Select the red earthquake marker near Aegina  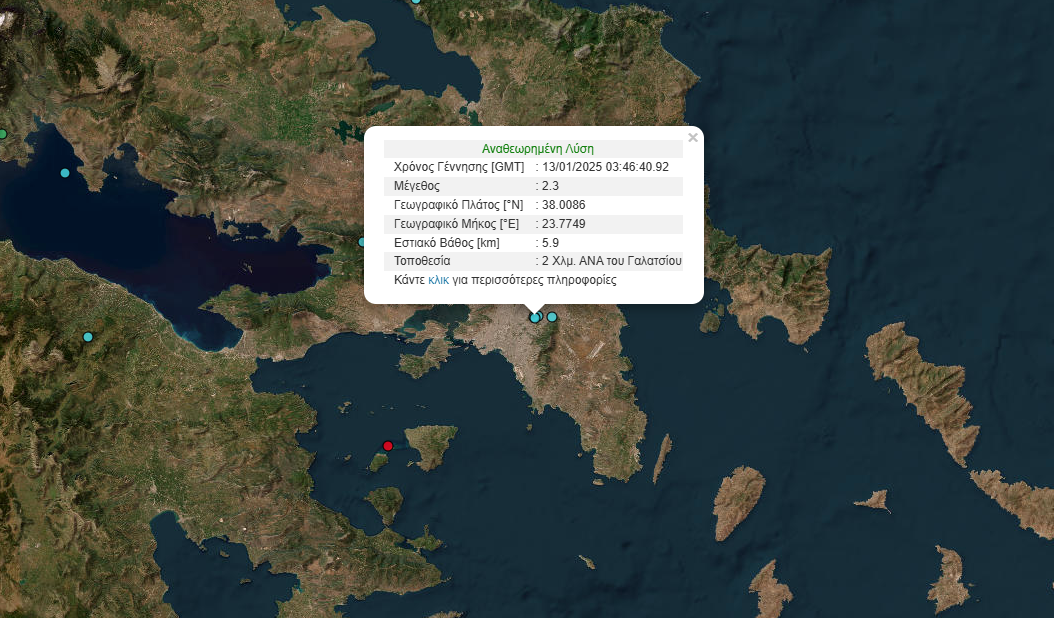coord(388,446)
